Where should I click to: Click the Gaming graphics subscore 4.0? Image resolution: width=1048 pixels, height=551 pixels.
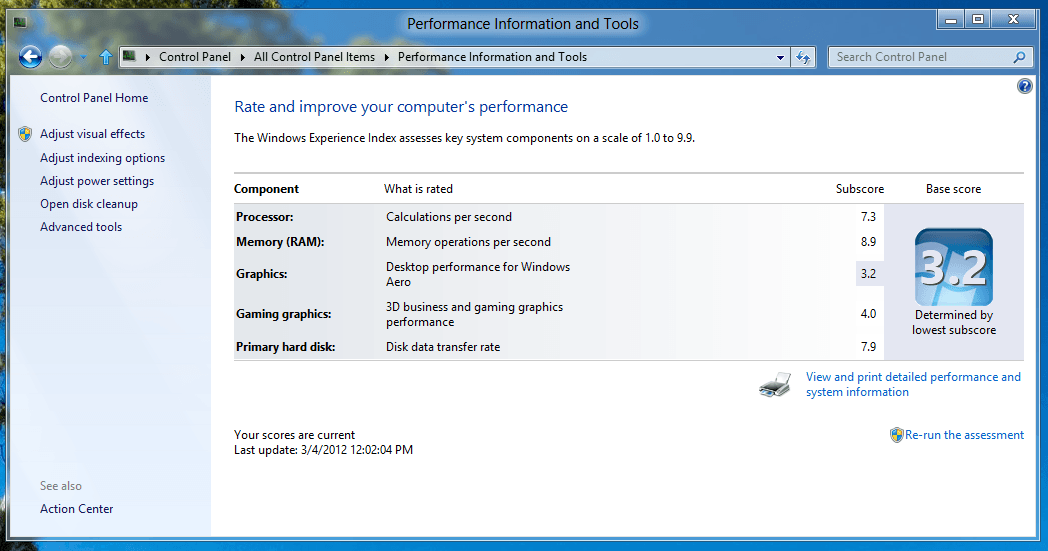(x=868, y=314)
